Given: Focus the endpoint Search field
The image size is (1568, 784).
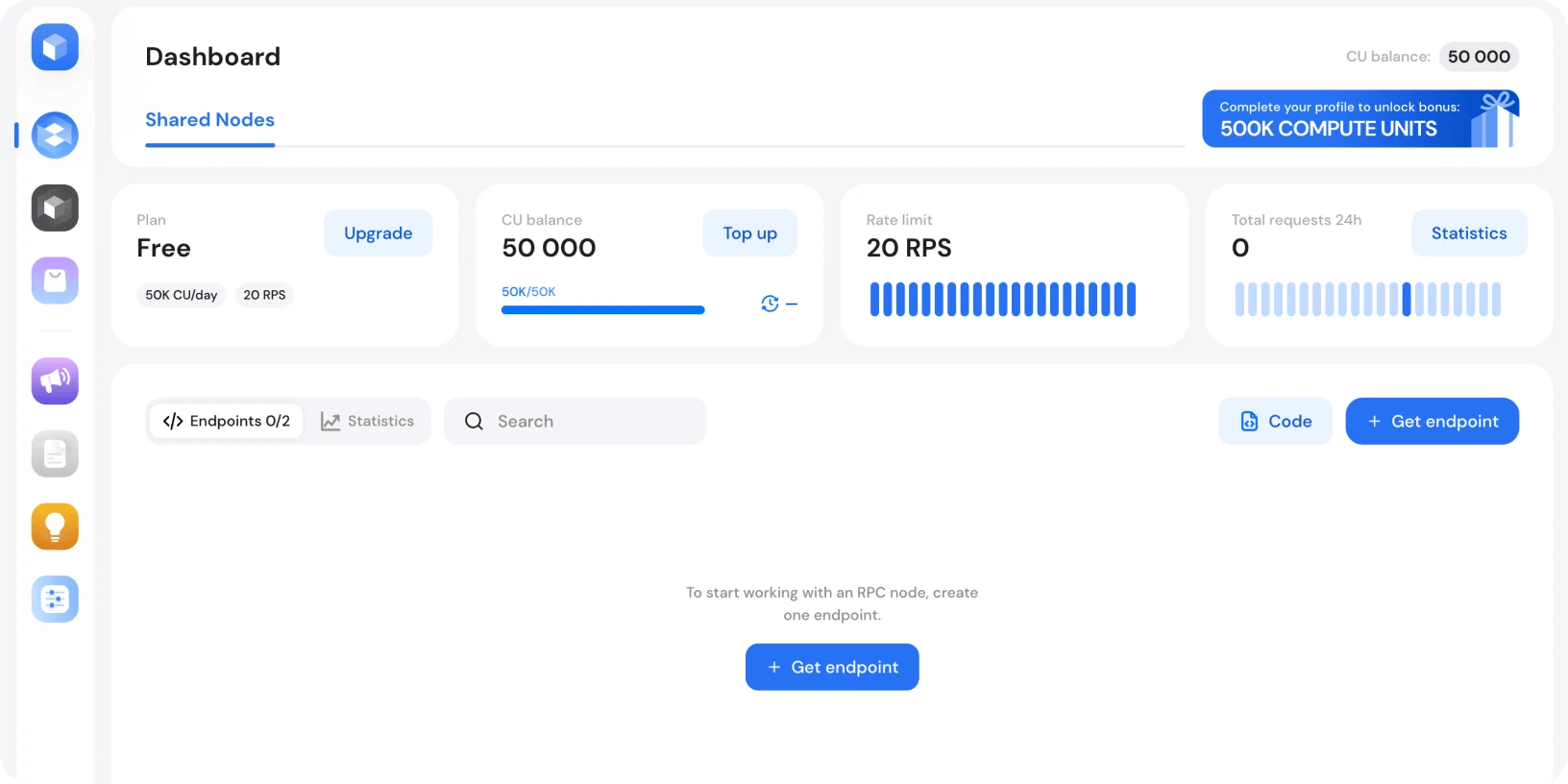Looking at the screenshot, I should pos(575,421).
